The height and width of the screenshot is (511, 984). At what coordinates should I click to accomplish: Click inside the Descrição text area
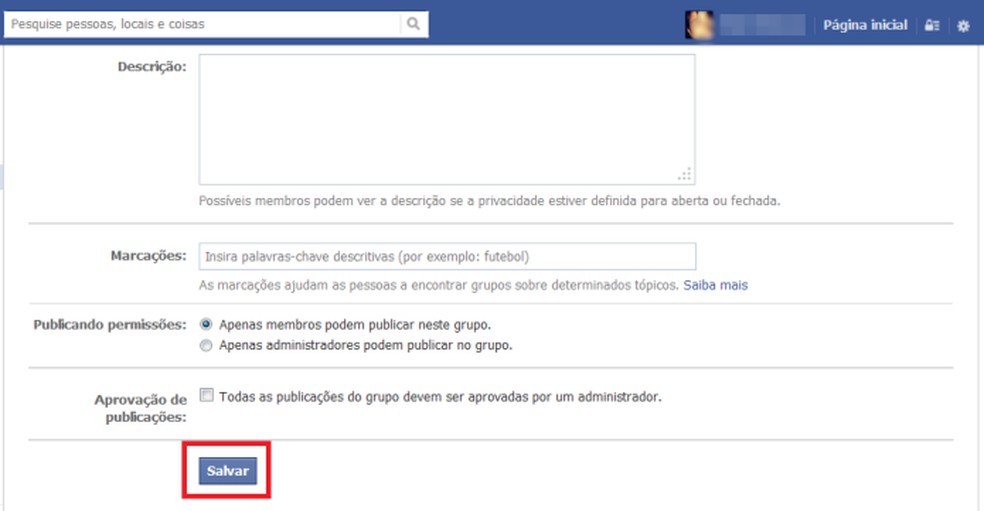447,119
